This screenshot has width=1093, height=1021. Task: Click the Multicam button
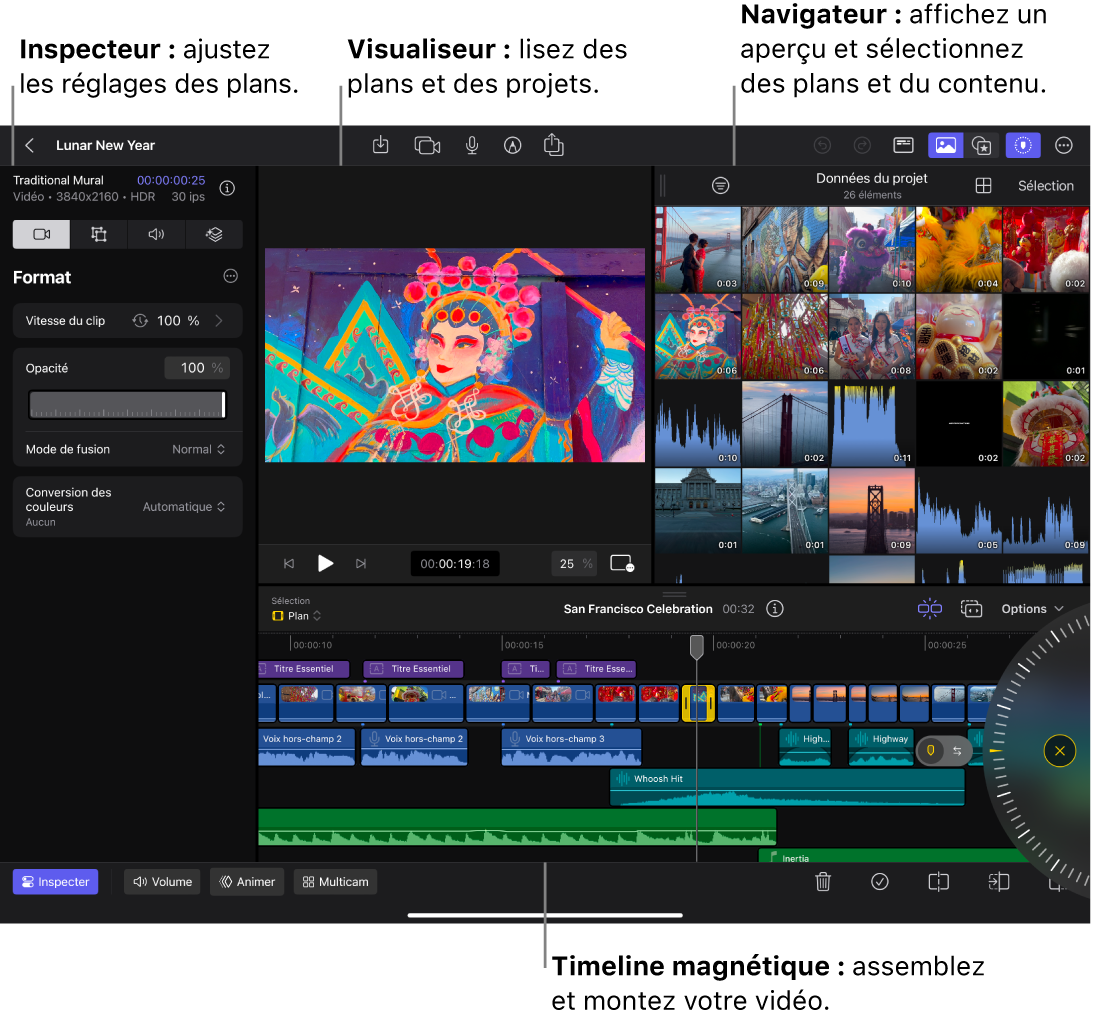(335, 882)
